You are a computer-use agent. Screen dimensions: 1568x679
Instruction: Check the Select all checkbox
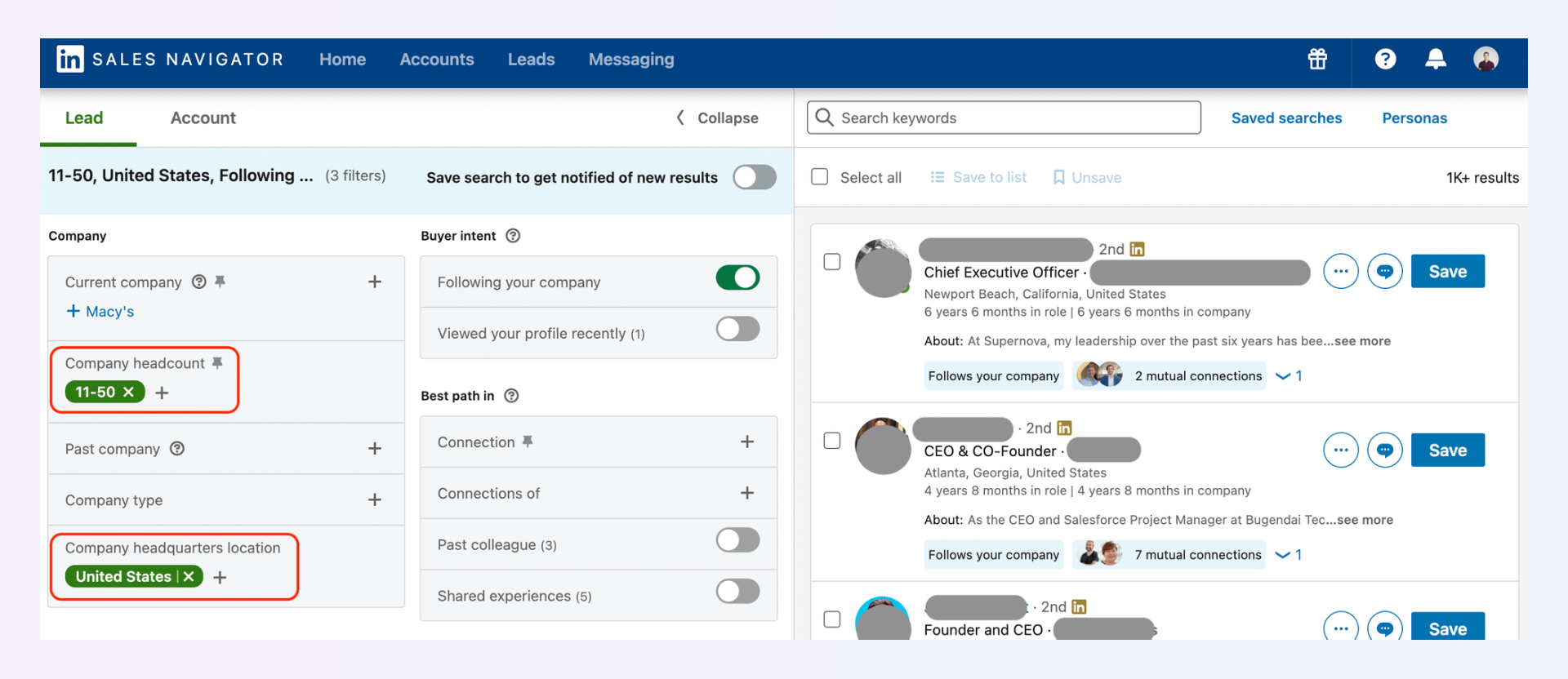click(820, 176)
